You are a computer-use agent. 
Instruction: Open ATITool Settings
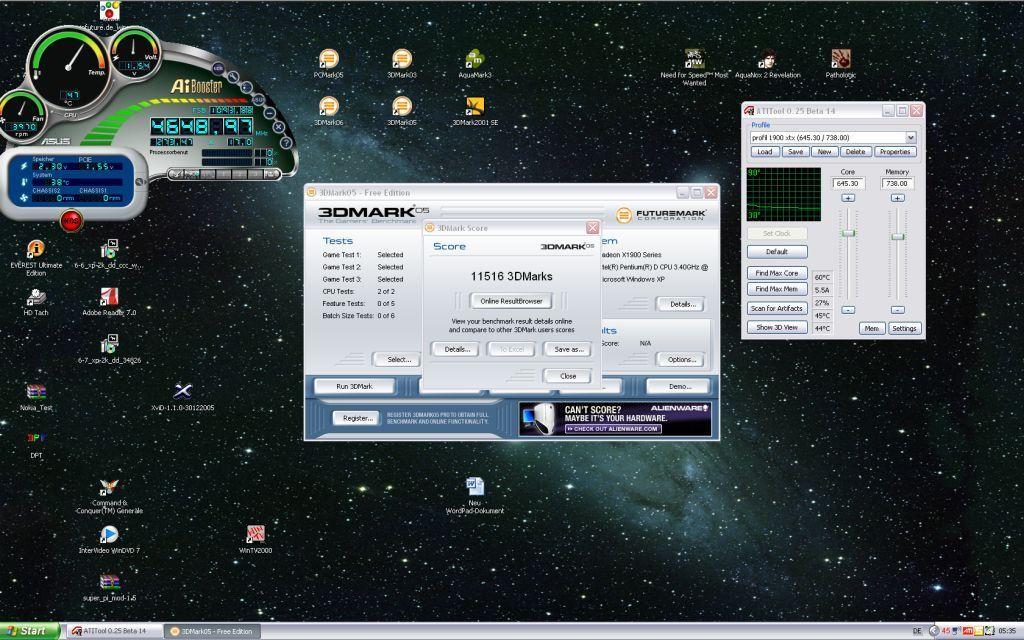904,328
